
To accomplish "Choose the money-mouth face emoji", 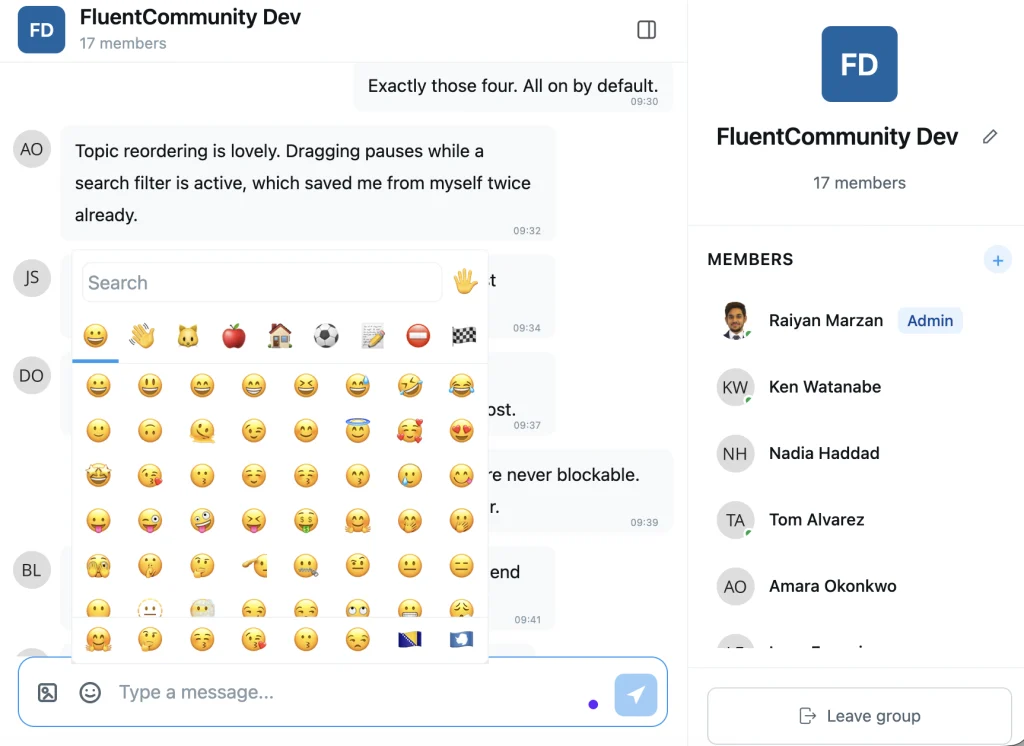I will coord(306,521).
